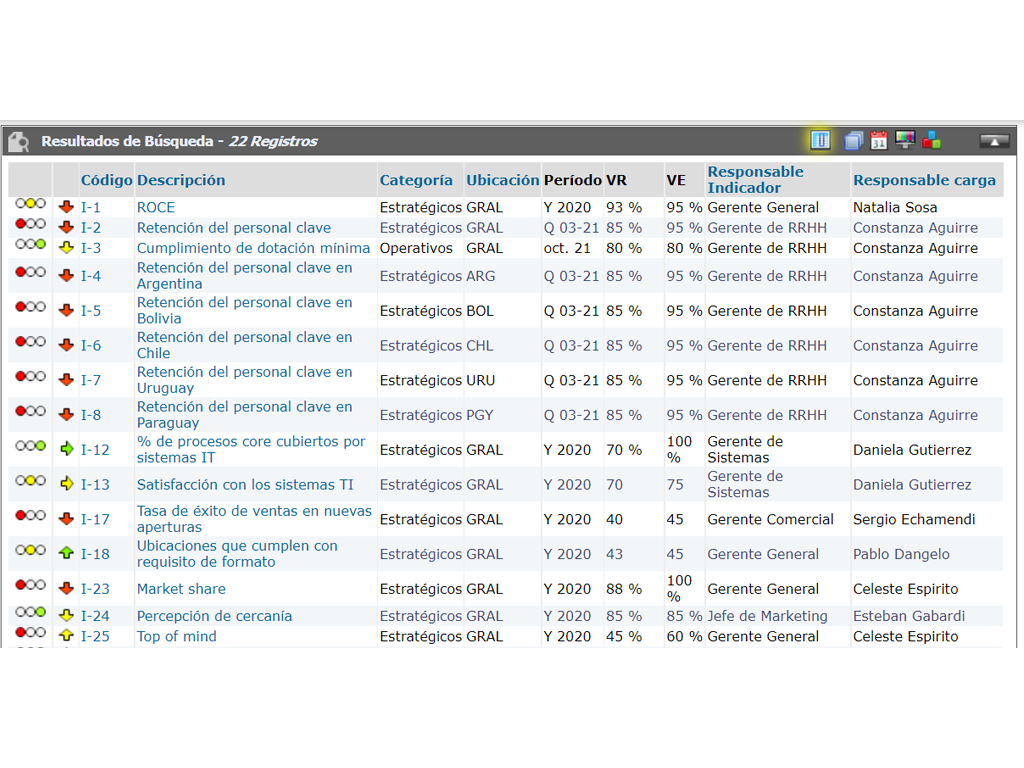Image resolution: width=1024 pixels, height=768 pixels.
Task: Open 'Tasa de éxito de ventas' link
Action: pyautogui.click(x=254, y=519)
